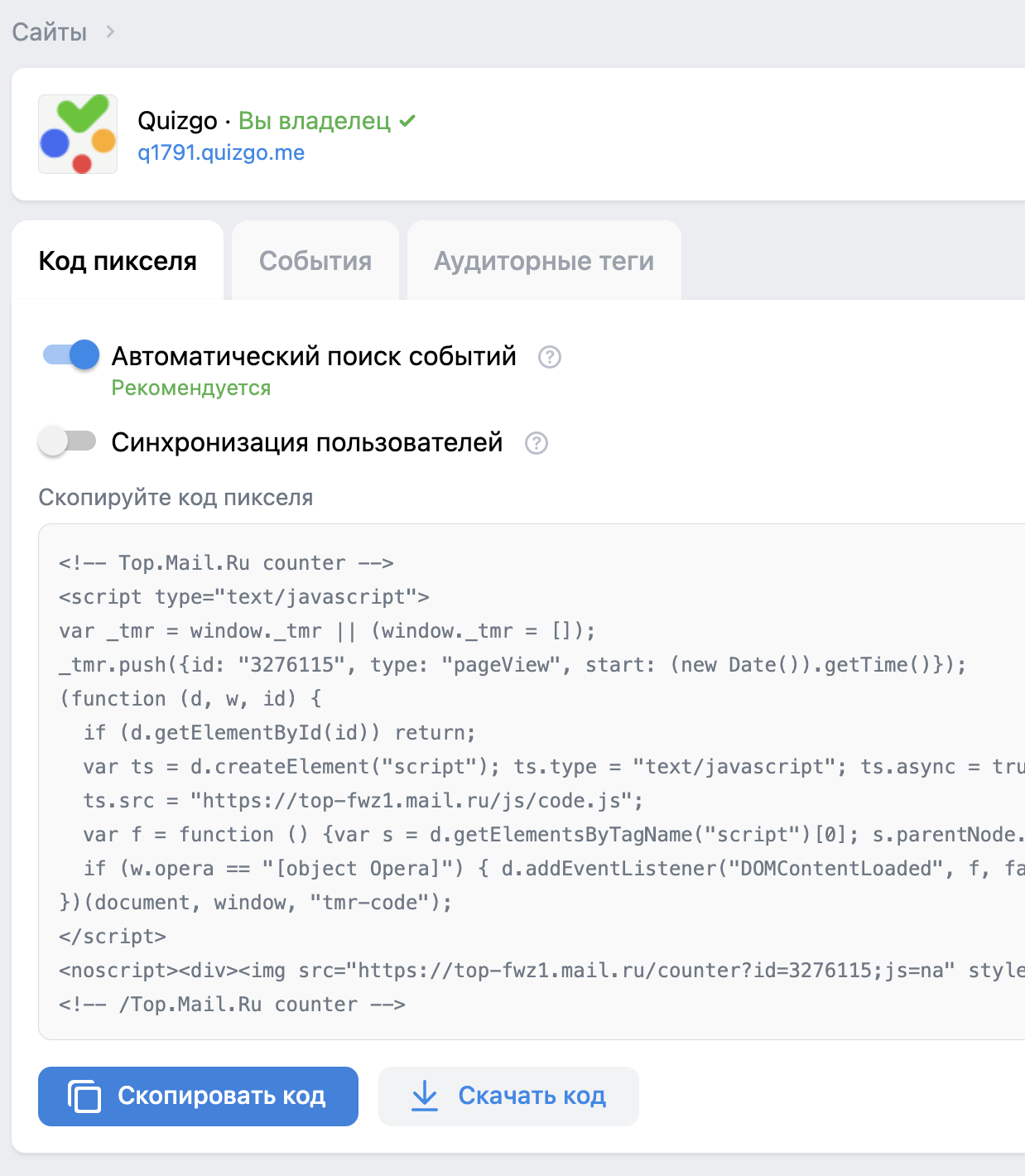This screenshot has width=1025, height=1176.
Task: Click the ts.src code.js URL line
Action: coord(363,801)
